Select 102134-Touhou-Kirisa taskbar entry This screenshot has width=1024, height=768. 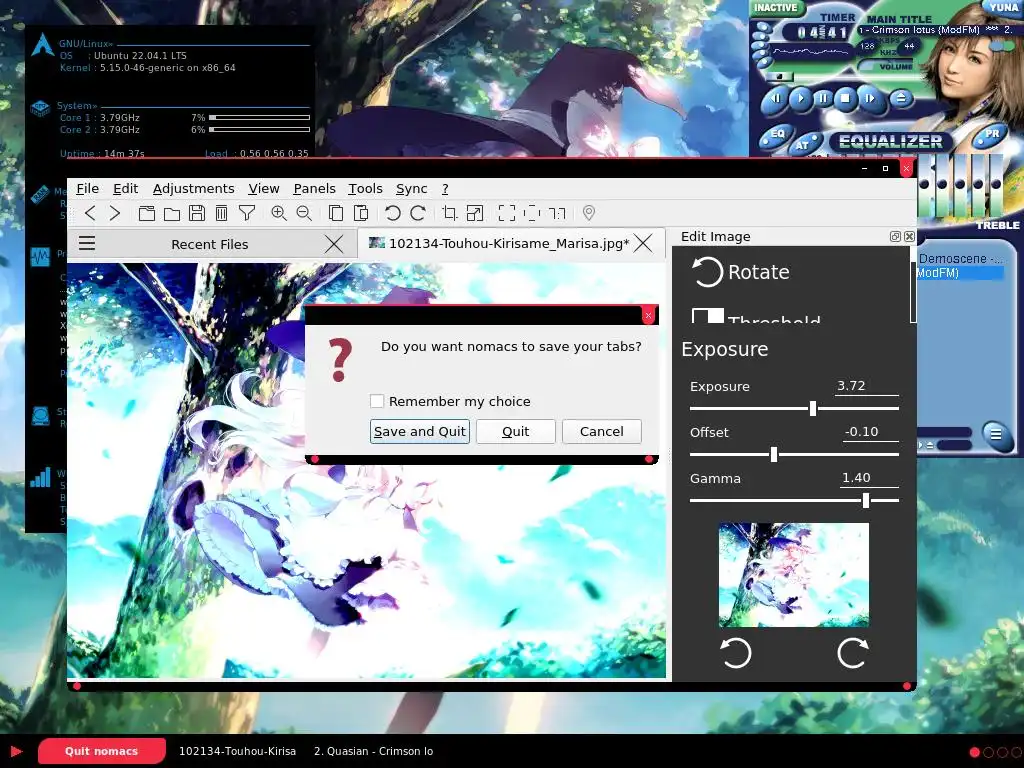point(238,751)
